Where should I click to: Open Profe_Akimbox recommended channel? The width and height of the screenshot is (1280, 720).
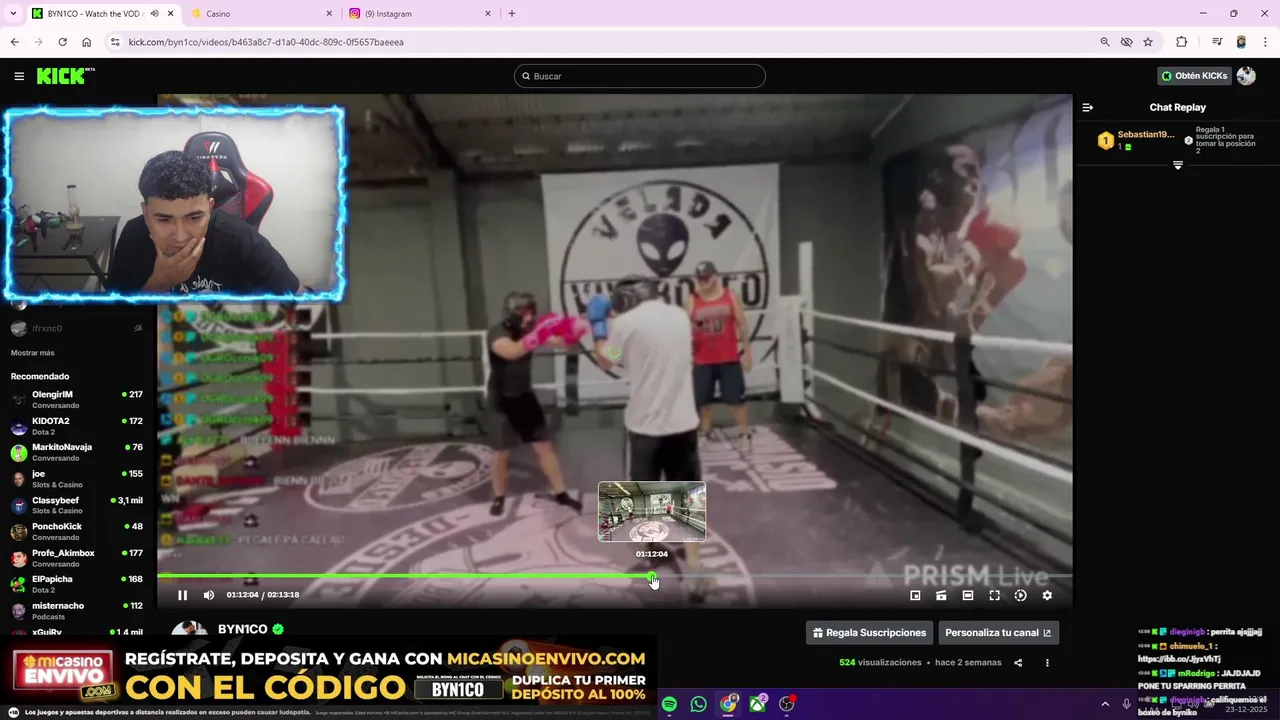pyautogui.click(x=78, y=558)
